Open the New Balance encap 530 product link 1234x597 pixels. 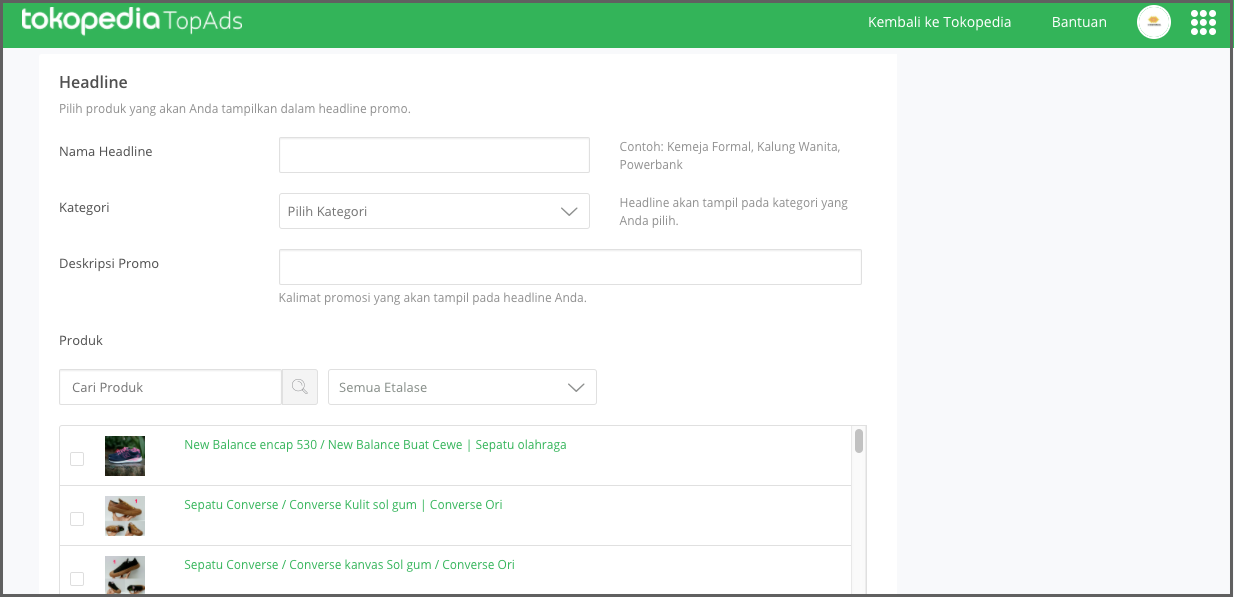point(375,445)
